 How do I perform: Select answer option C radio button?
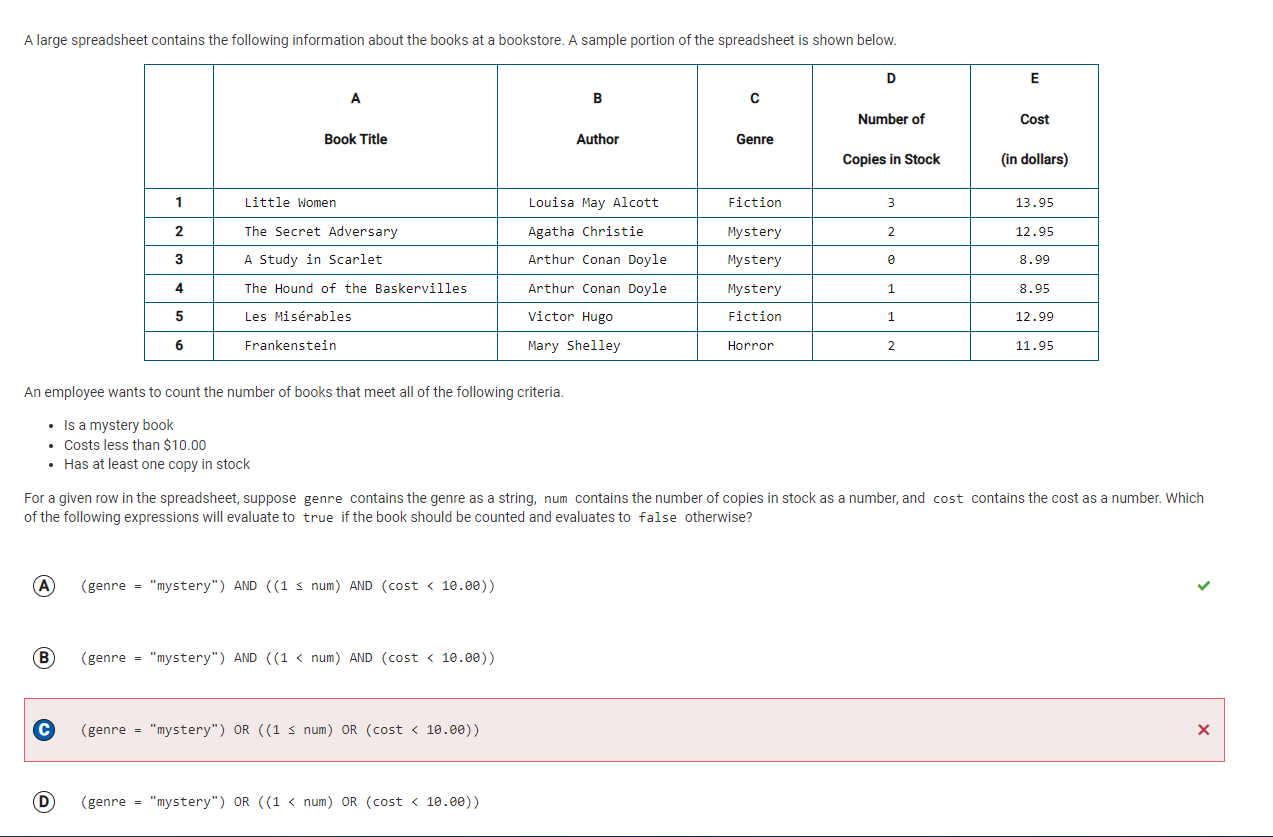coord(43,730)
